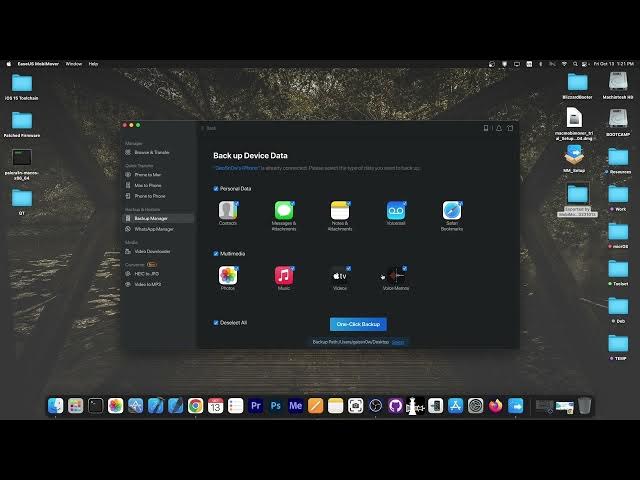Click the device icon in window header
This screenshot has width=640, height=480.
(x=486, y=128)
